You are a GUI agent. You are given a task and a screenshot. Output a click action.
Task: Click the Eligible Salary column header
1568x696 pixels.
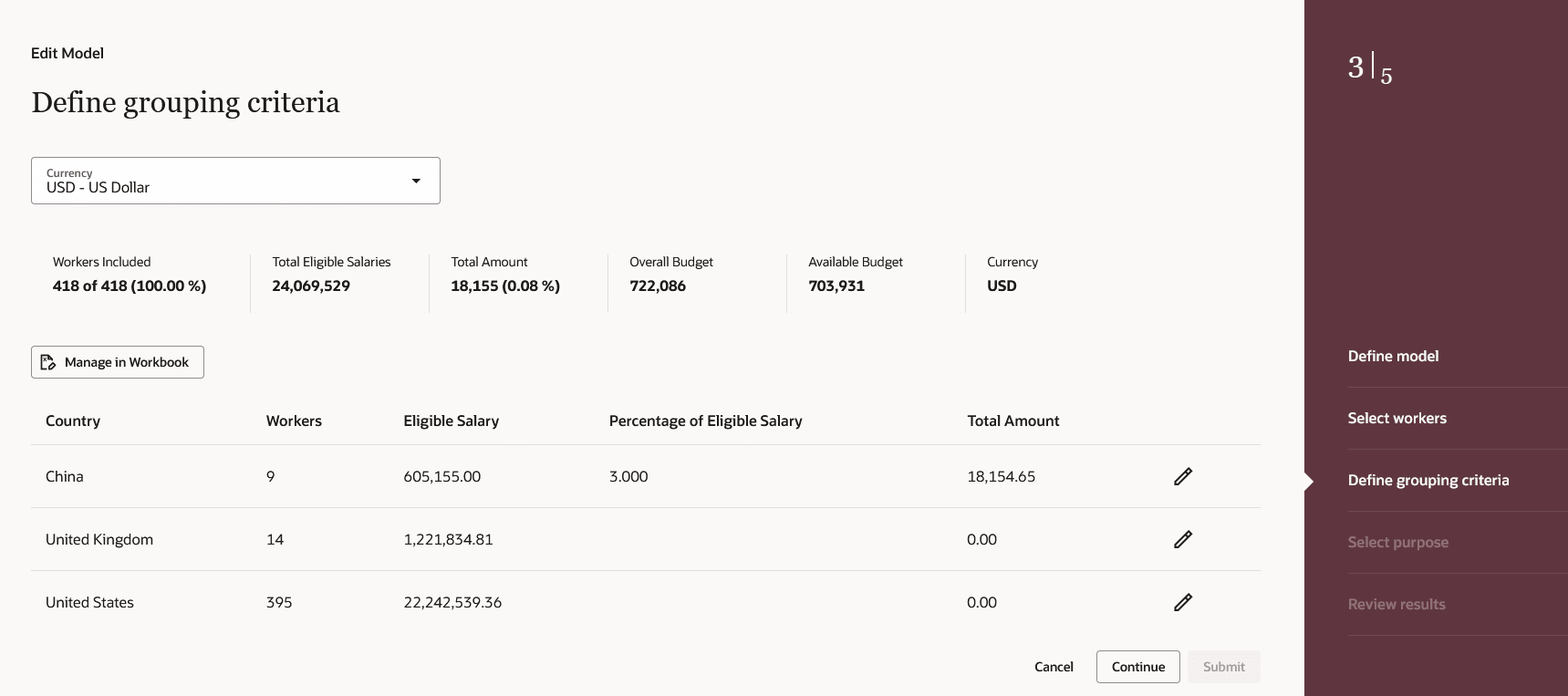coord(451,421)
